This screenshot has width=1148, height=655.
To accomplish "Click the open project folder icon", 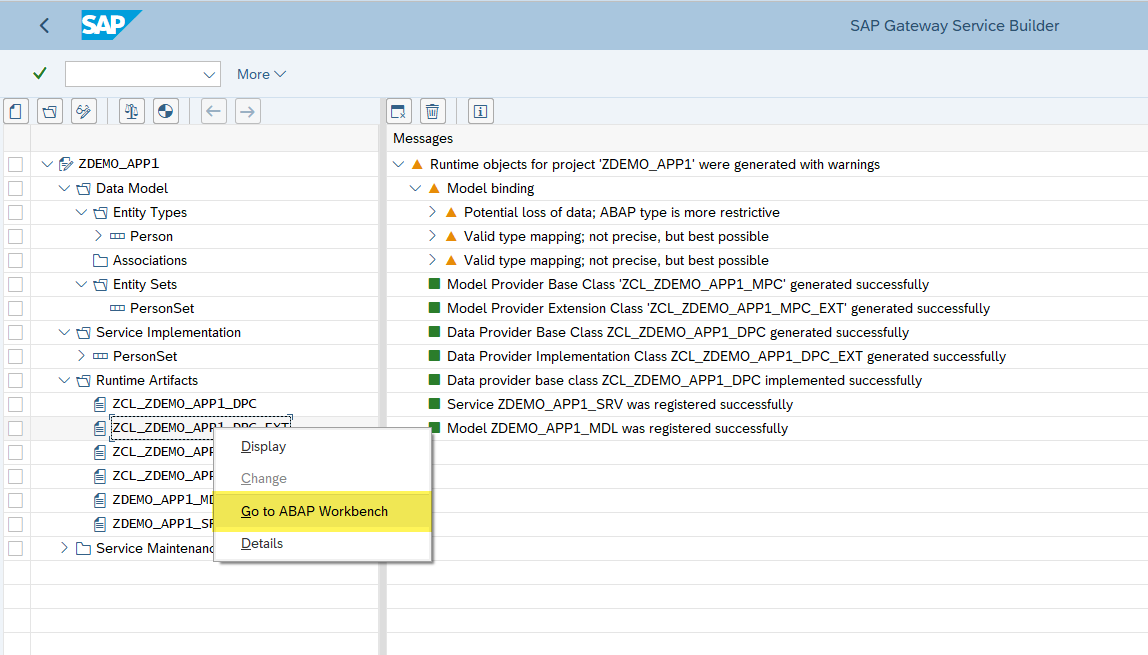I will [50, 111].
